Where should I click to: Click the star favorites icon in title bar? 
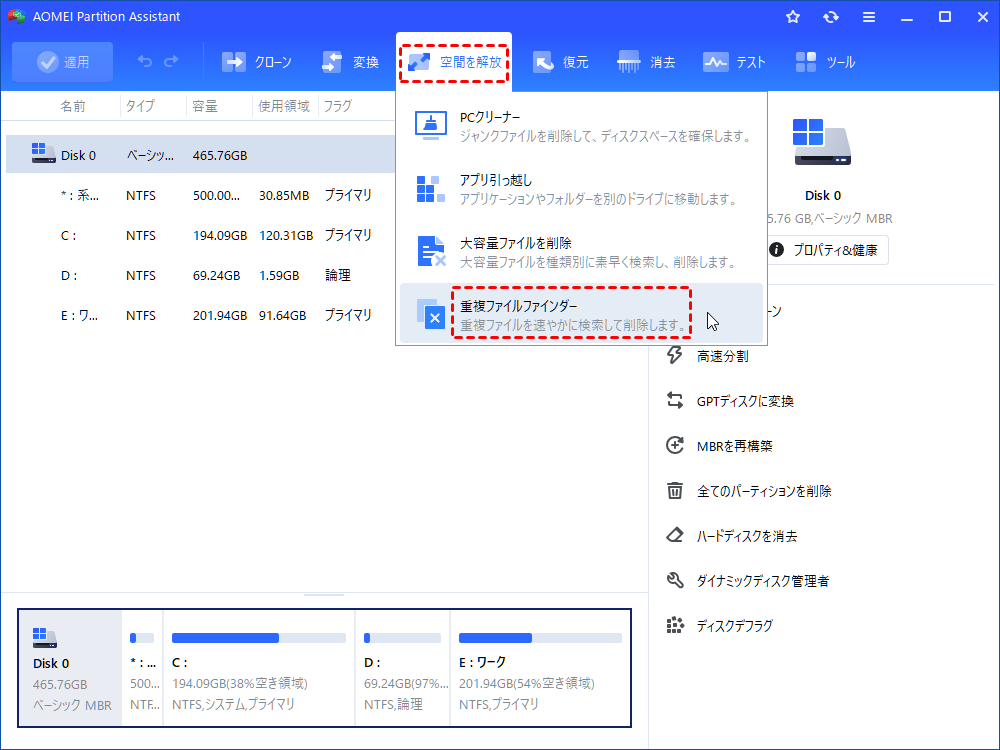coord(793,17)
